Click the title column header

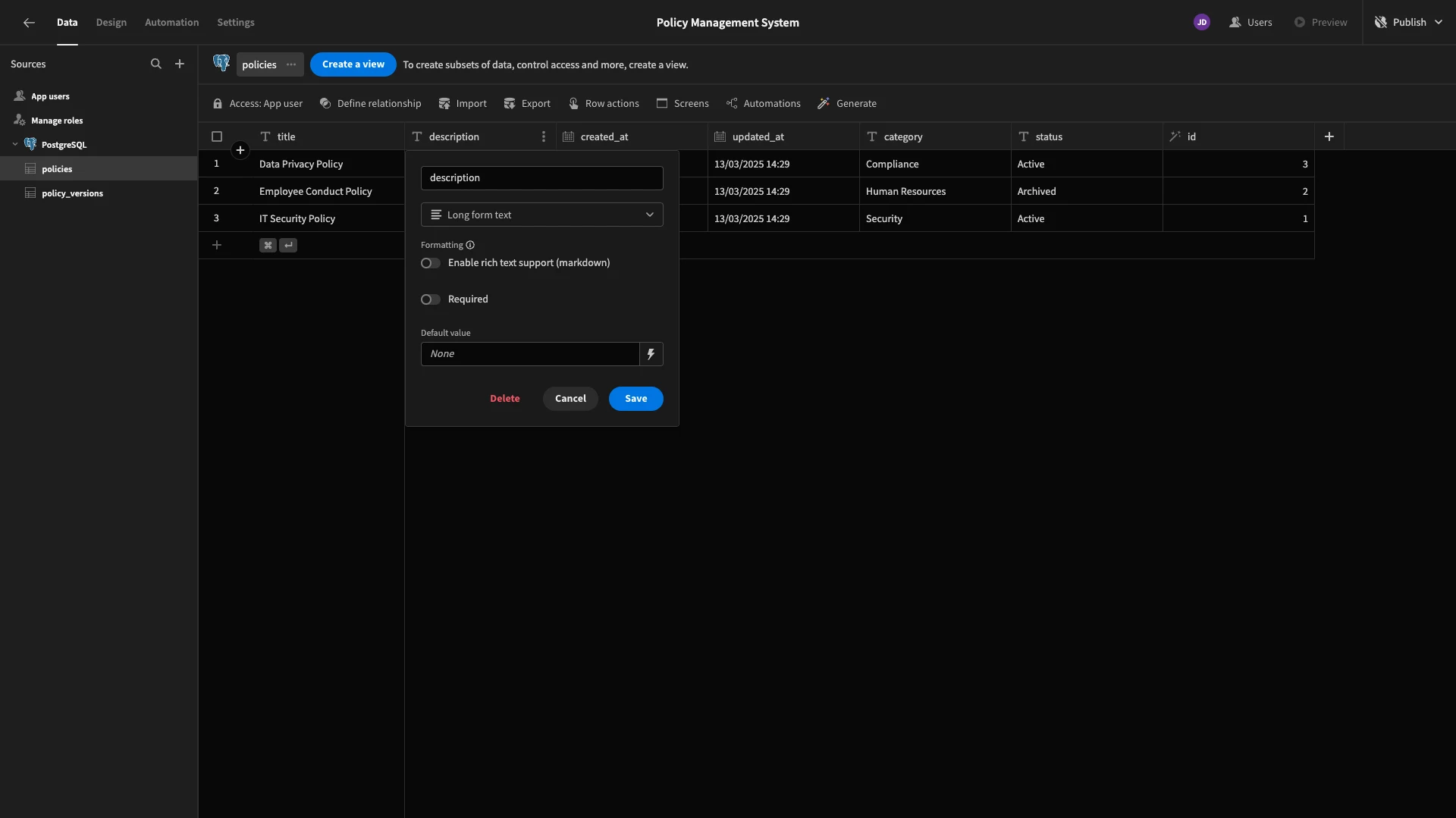click(x=328, y=137)
